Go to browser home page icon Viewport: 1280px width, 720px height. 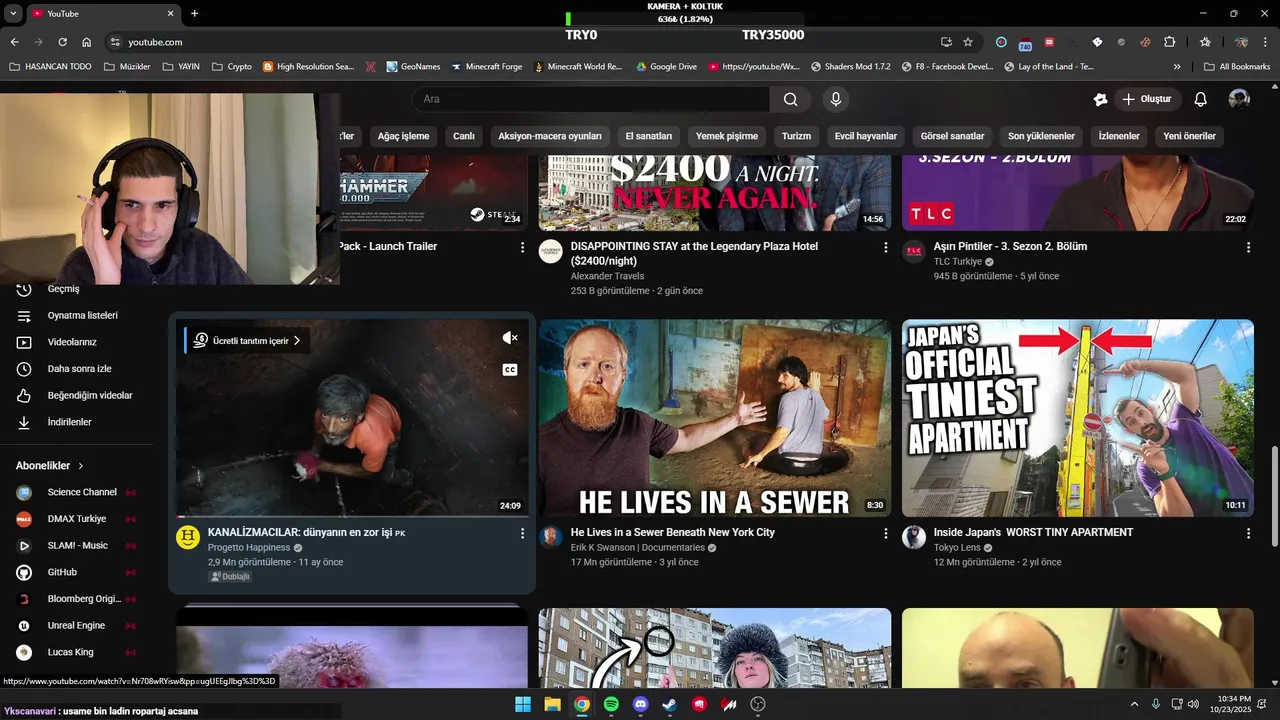87,42
